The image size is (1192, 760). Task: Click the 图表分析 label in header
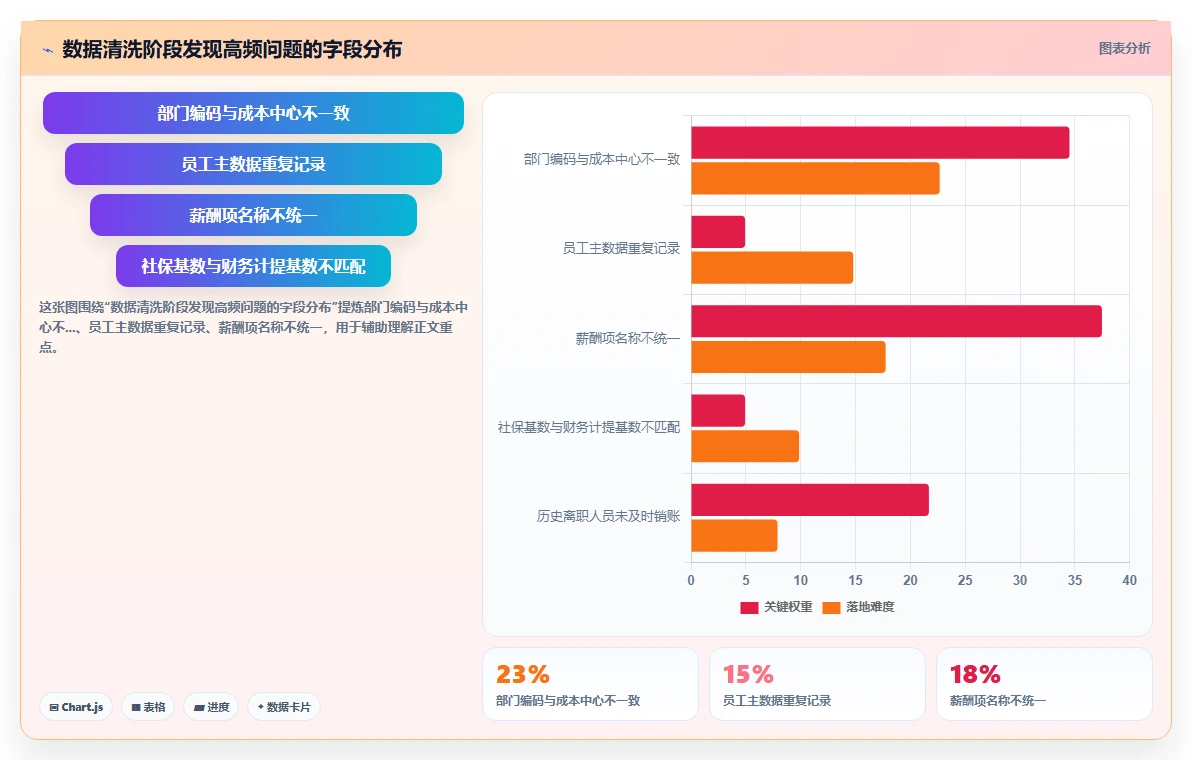pyautogui.click(x=1124, y=49)
